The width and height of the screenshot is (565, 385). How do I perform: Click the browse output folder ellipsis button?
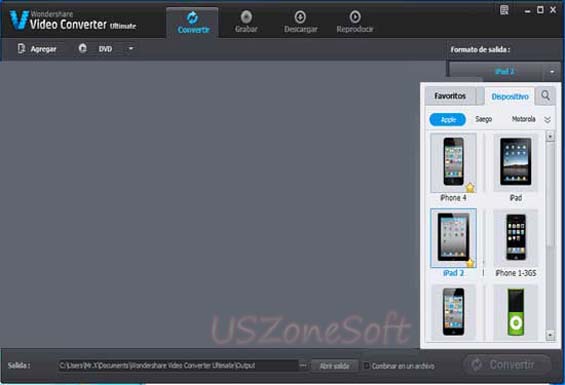pos(303,366)
